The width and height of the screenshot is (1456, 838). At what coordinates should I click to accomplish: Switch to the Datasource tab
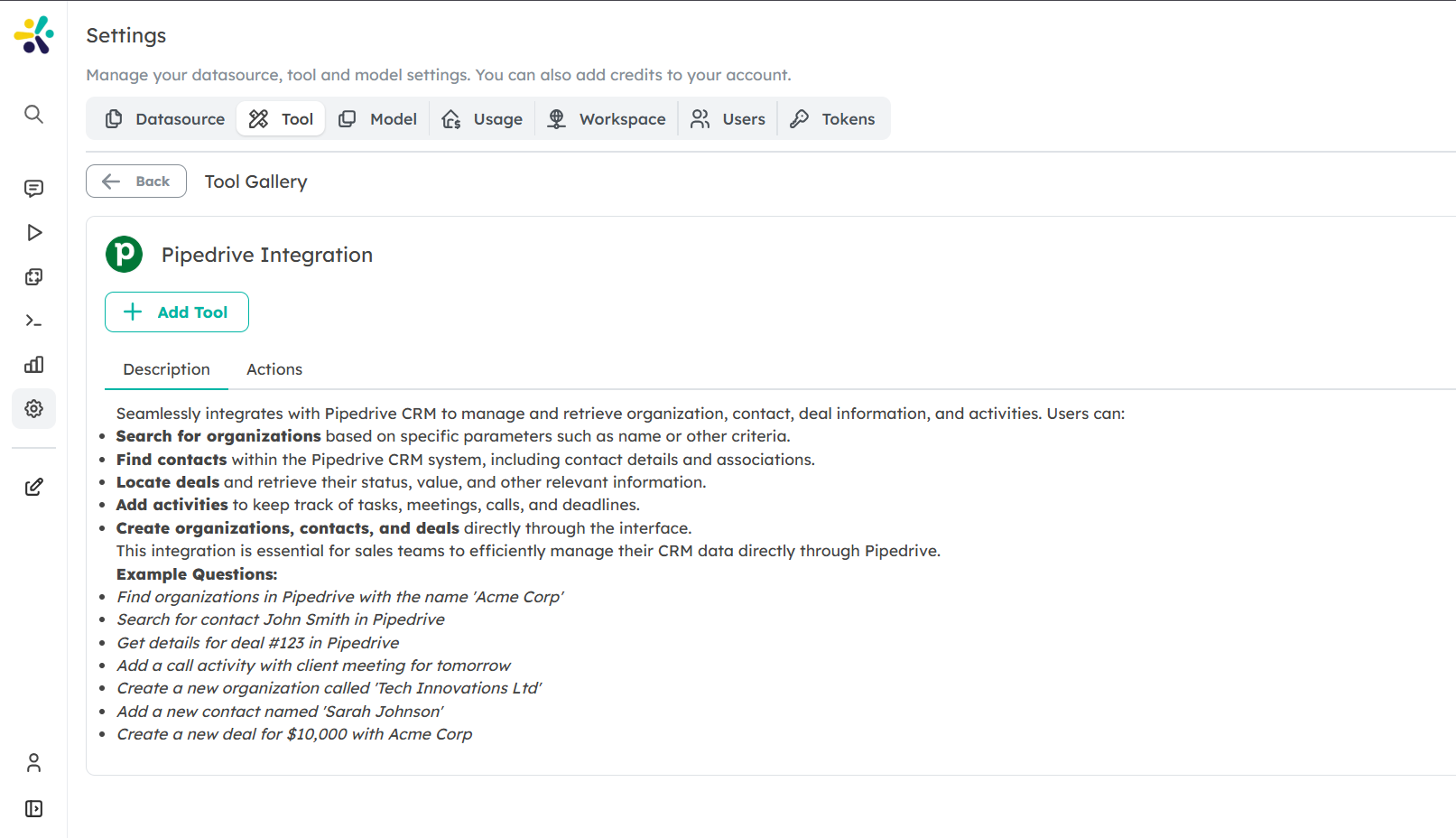(x=165, y=119)
